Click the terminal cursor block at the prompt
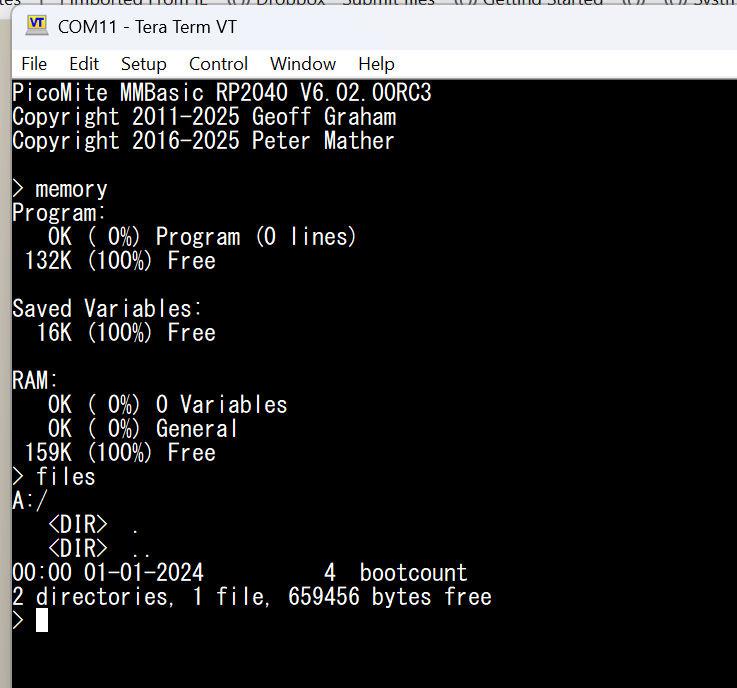This screenshot has height=688, width=737. pyautogui.click(x=42, y=620)
